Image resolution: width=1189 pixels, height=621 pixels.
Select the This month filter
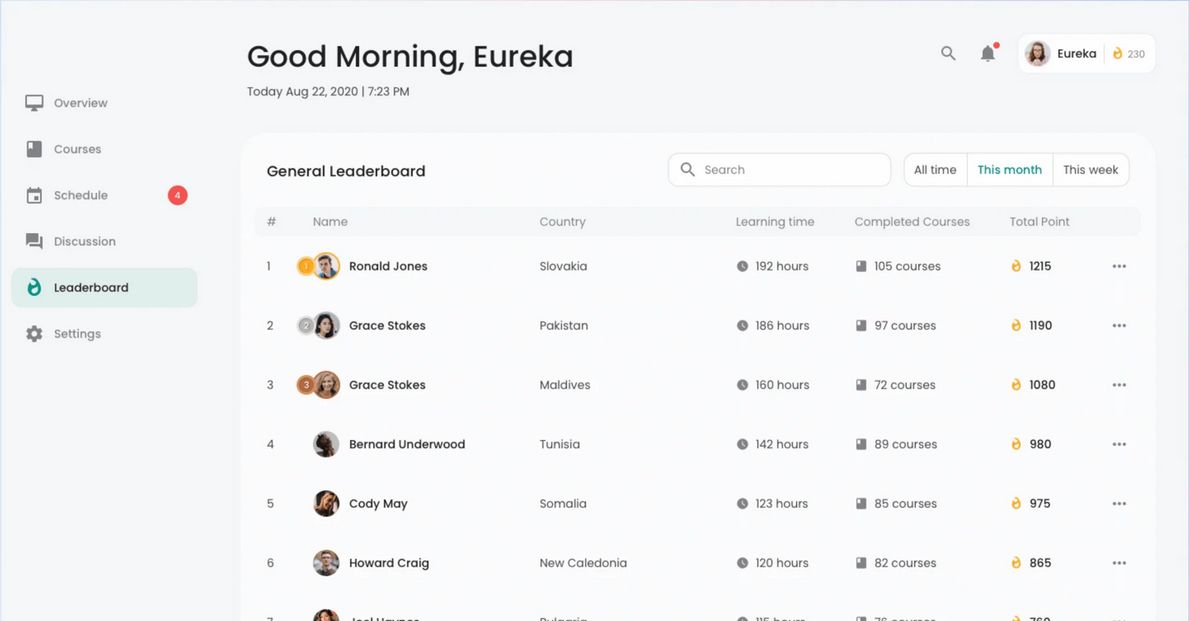1009,170
